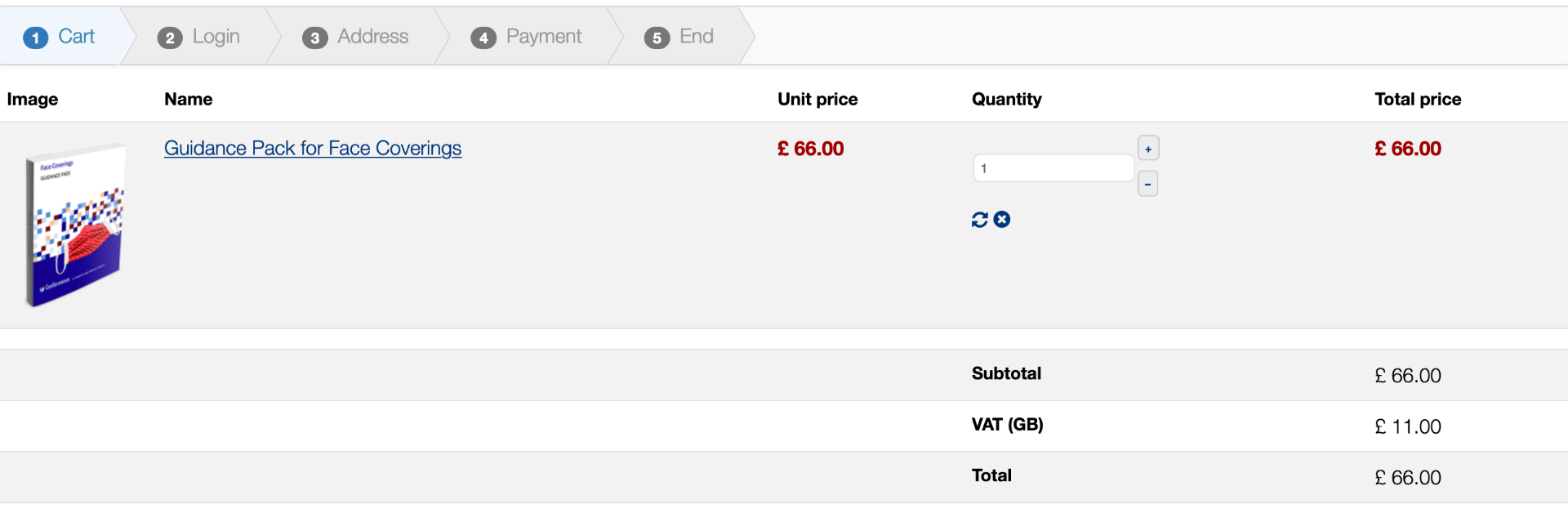The image size is (1568, 513).
Task: Remove the item using the X icon
Action: (1002, 219)
